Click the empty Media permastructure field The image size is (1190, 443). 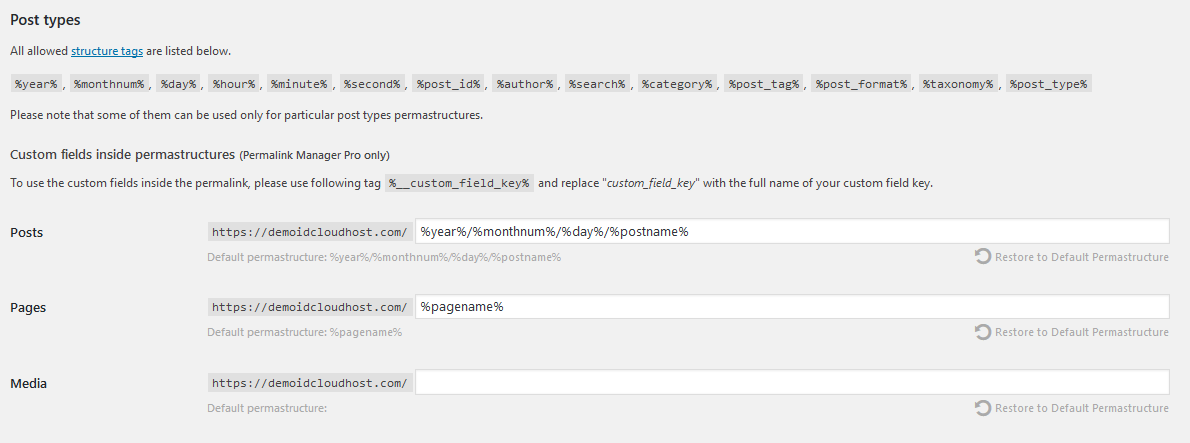[x=792, y=382]
